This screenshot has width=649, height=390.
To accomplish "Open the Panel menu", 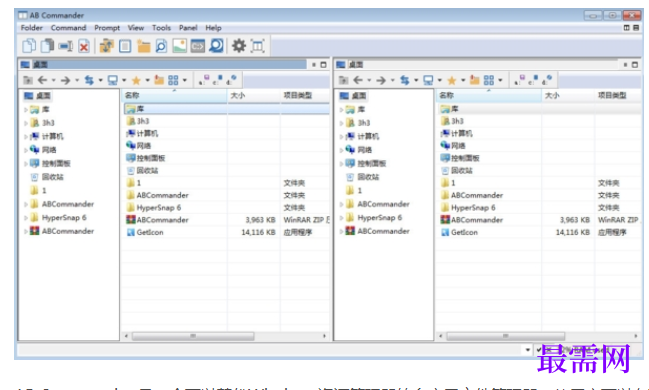I will (188, 28).
